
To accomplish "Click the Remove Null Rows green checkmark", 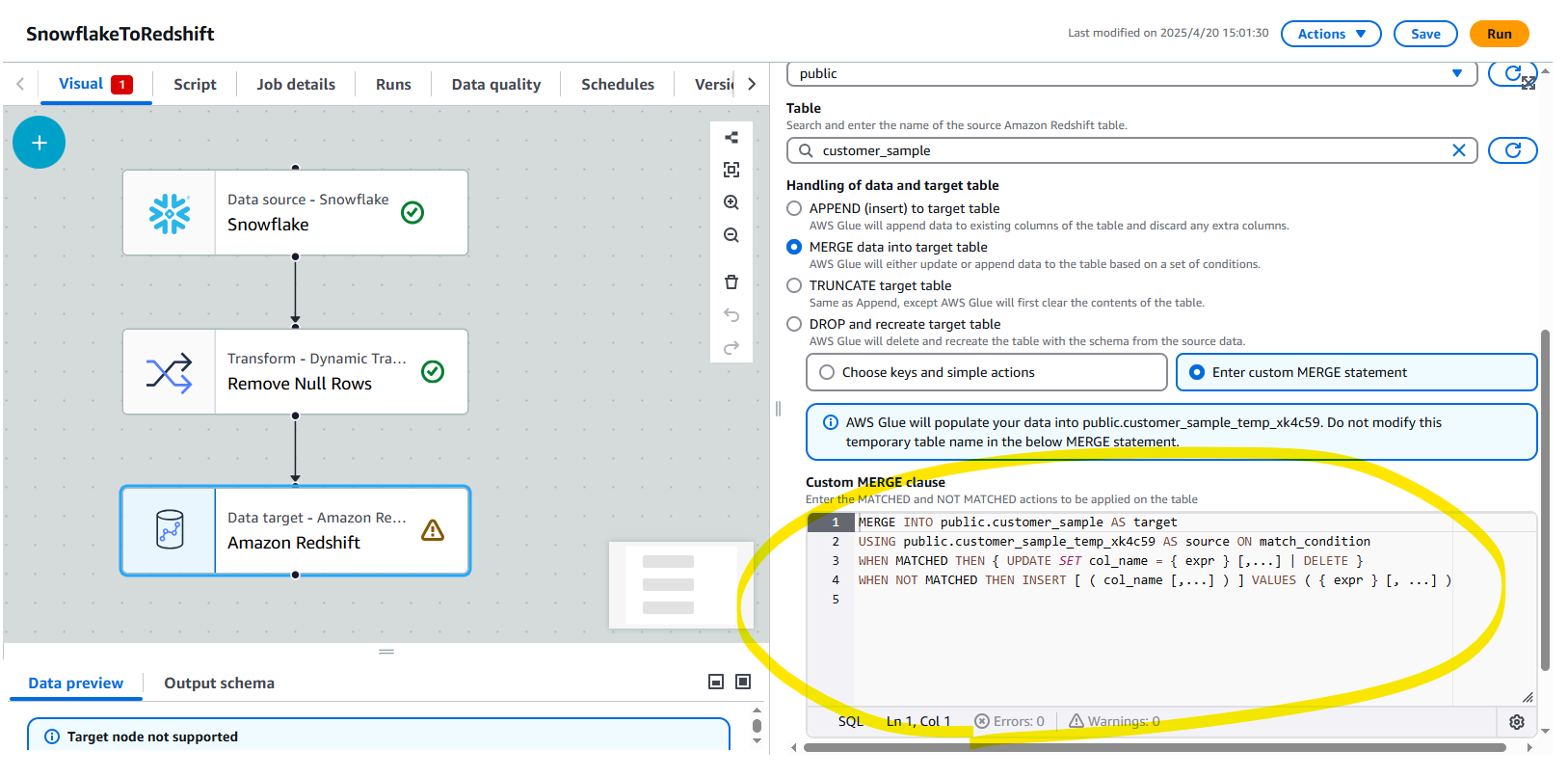I will 433,371.
